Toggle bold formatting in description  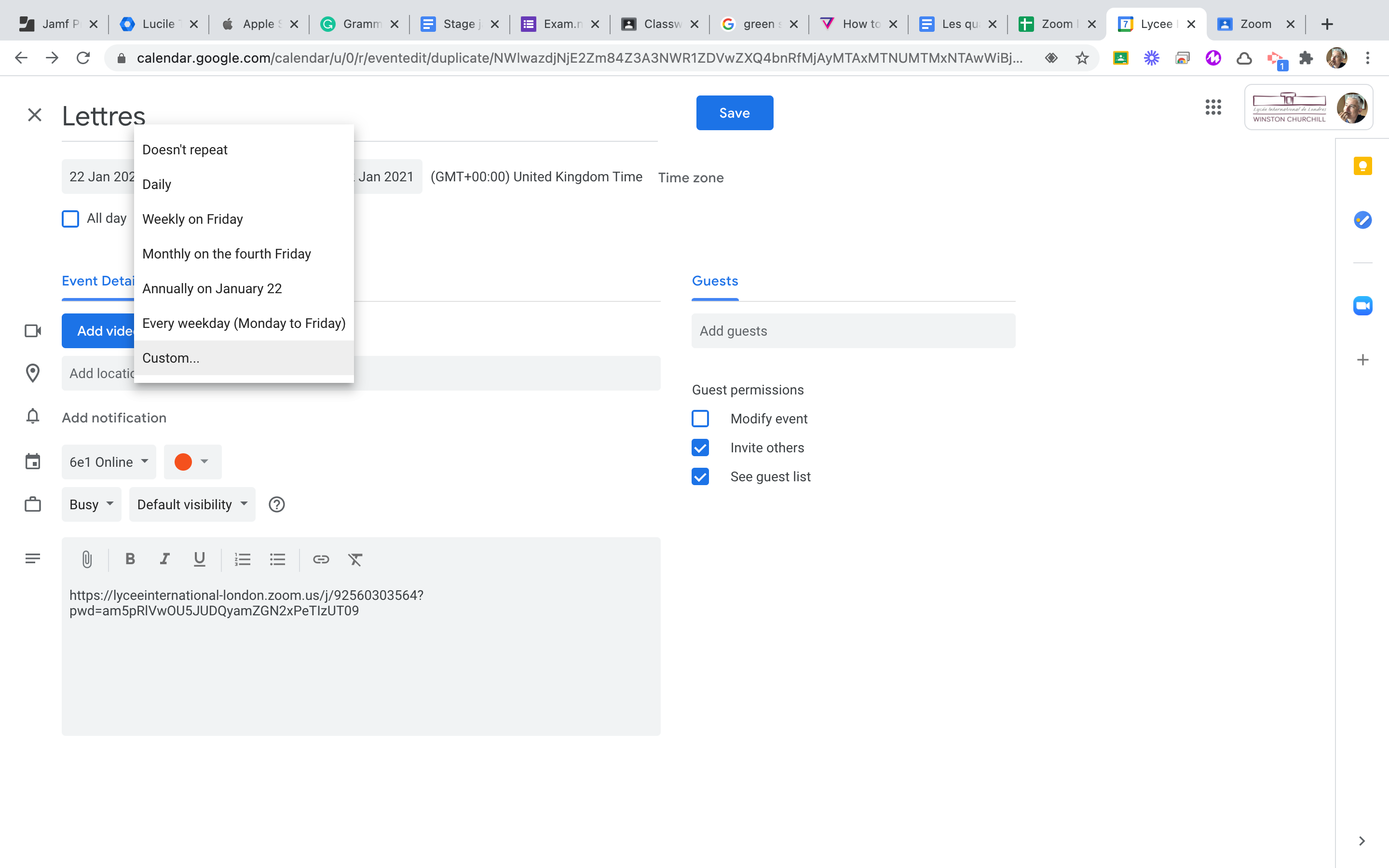(130, 559)
